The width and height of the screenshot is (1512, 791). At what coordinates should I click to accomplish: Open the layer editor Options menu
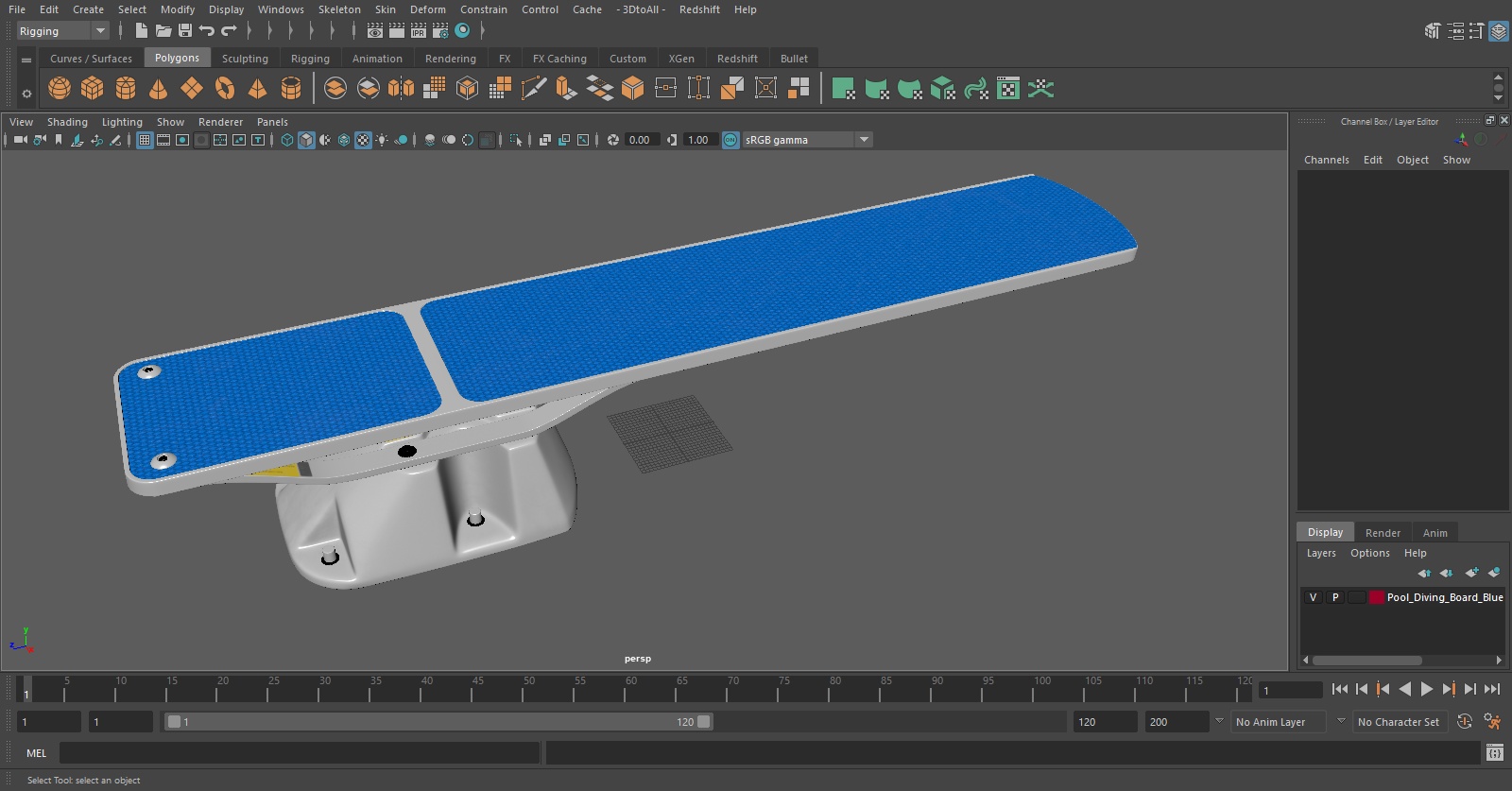click(1369, 553)
